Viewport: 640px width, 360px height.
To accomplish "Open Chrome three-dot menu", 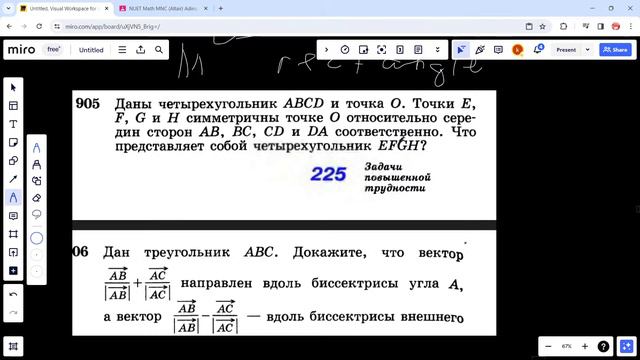I will coord(631,27).
